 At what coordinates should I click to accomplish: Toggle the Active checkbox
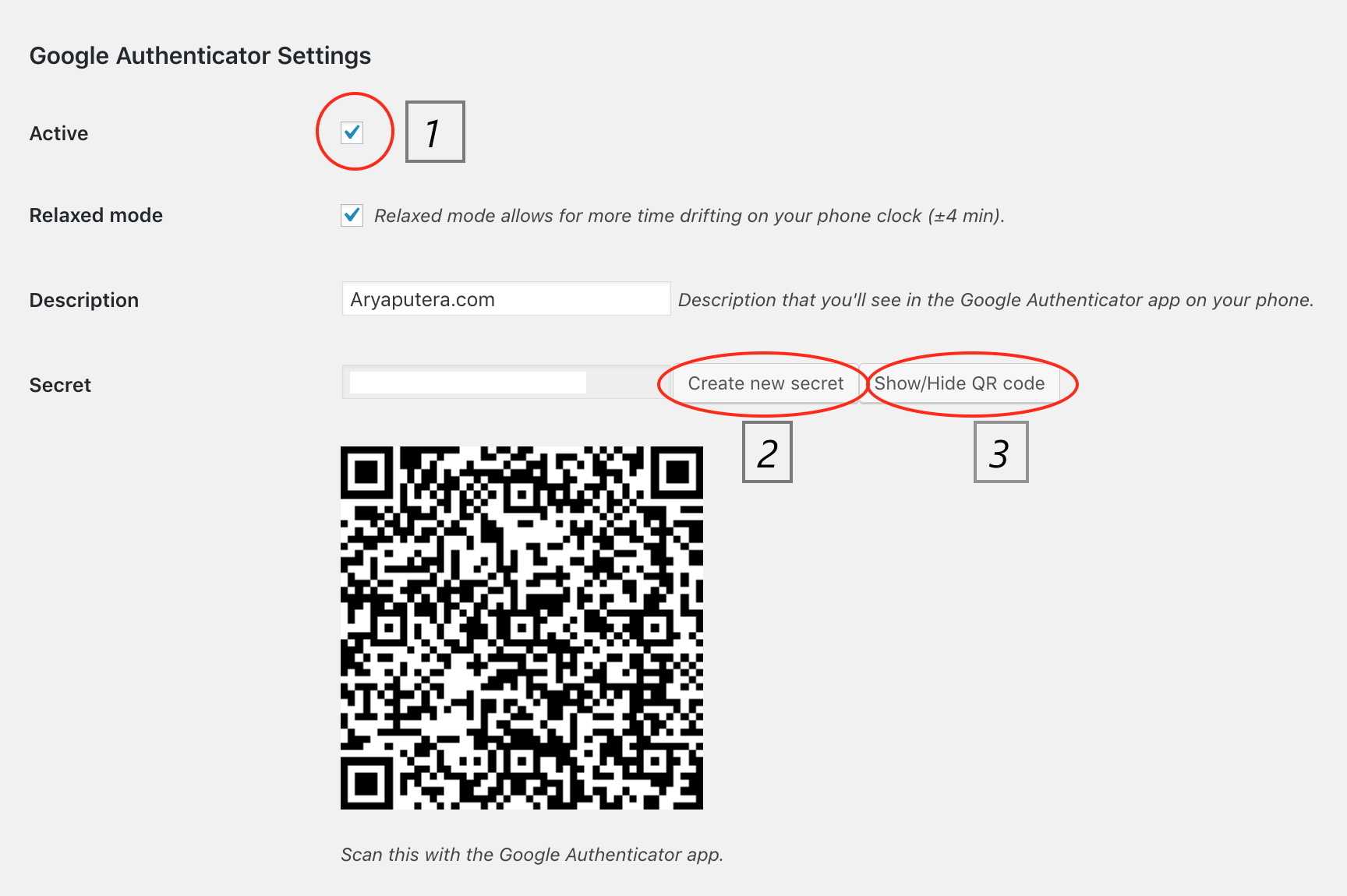pyautogui.click(x=352, y=132)
